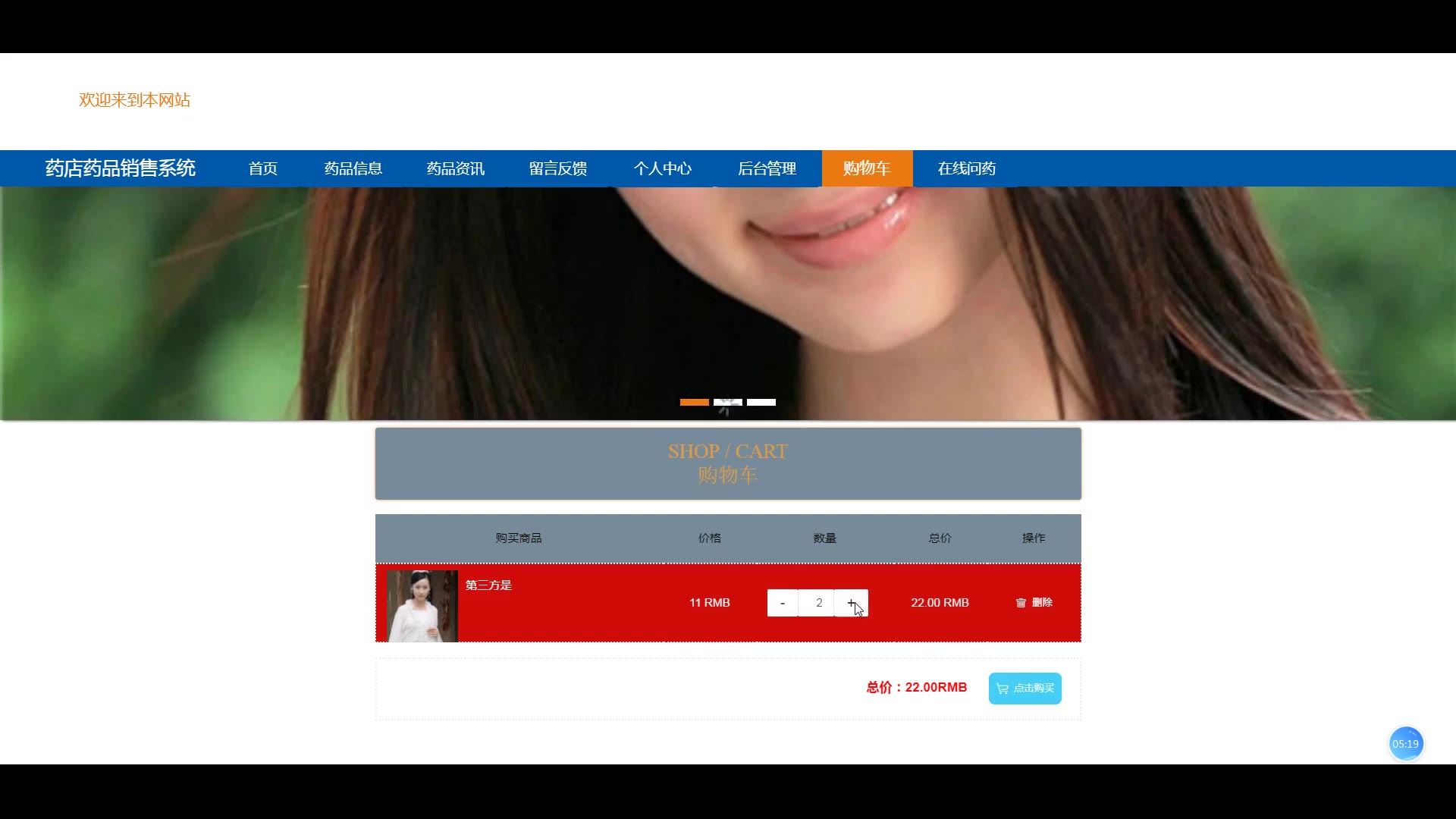Click the product thumbnail image in cart

[422, 606]
